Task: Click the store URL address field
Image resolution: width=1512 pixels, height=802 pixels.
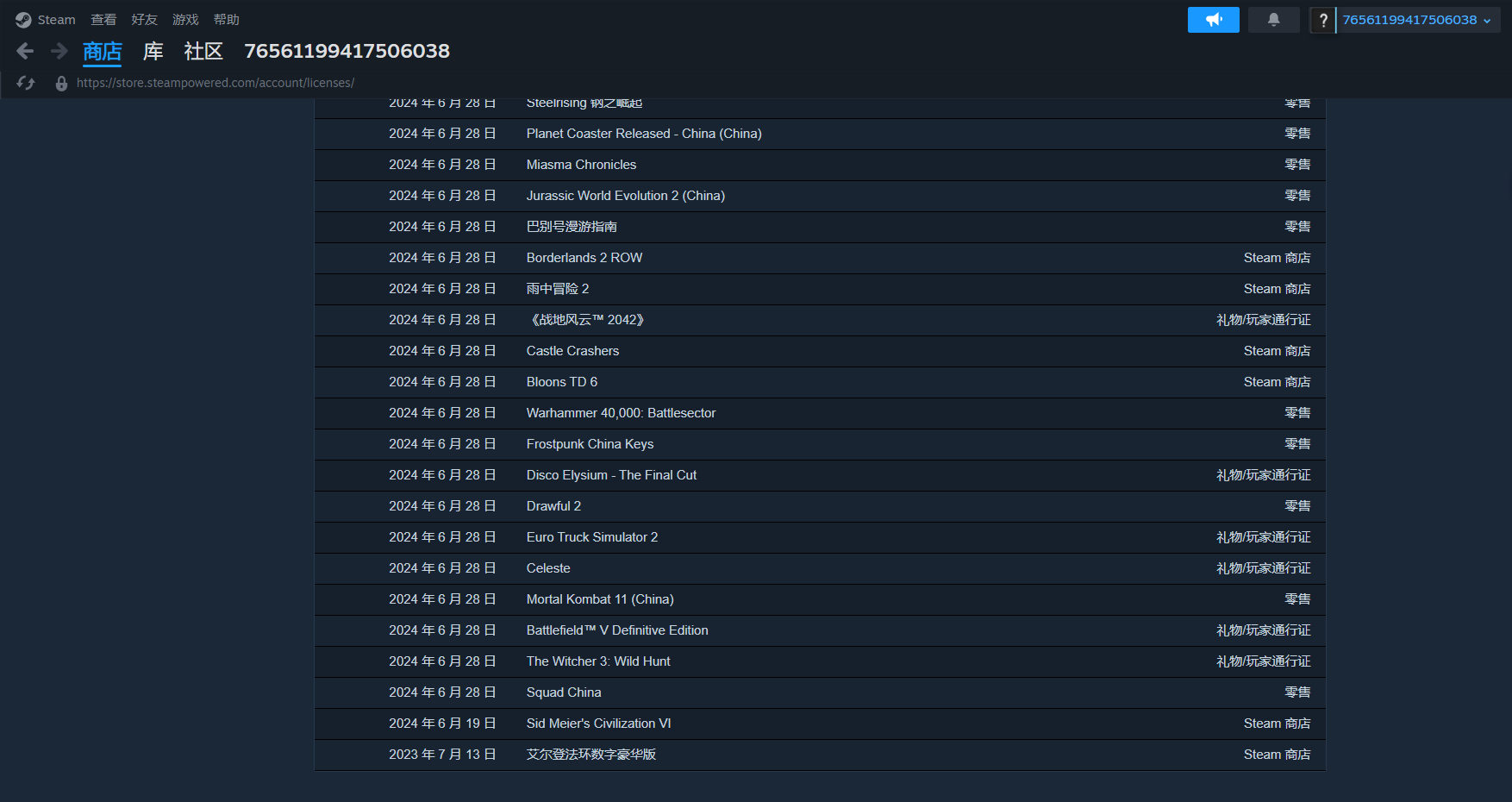Action: (x=216, y=83)
